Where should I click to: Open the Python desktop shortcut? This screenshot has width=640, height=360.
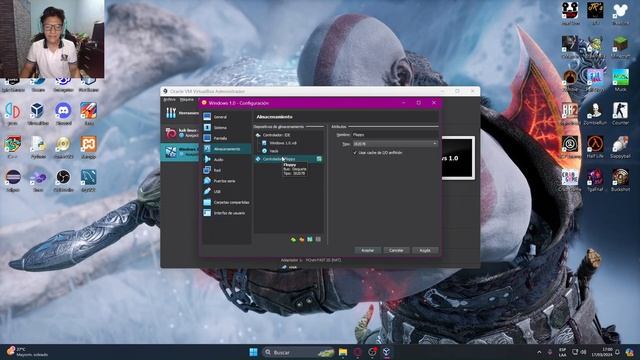tap(38, 147)
